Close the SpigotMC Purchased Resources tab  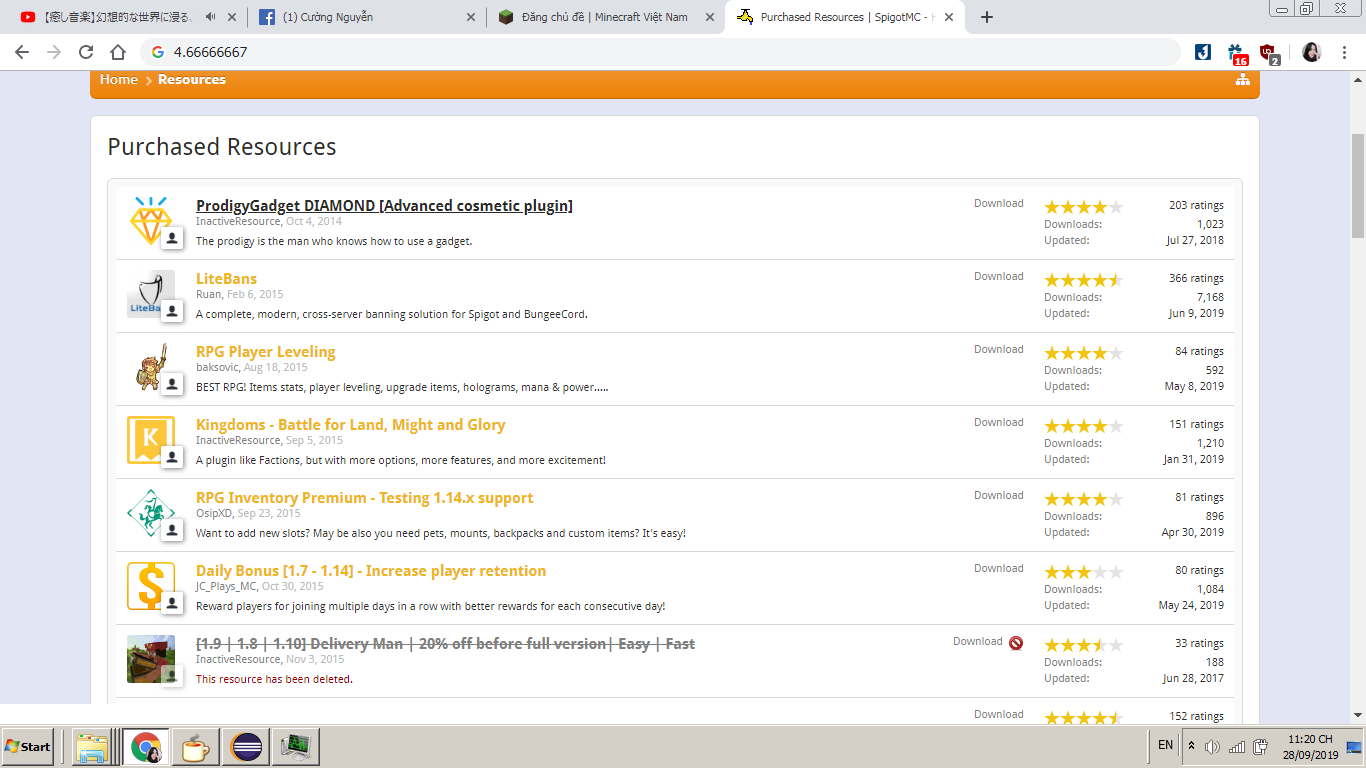coord(948,17)
